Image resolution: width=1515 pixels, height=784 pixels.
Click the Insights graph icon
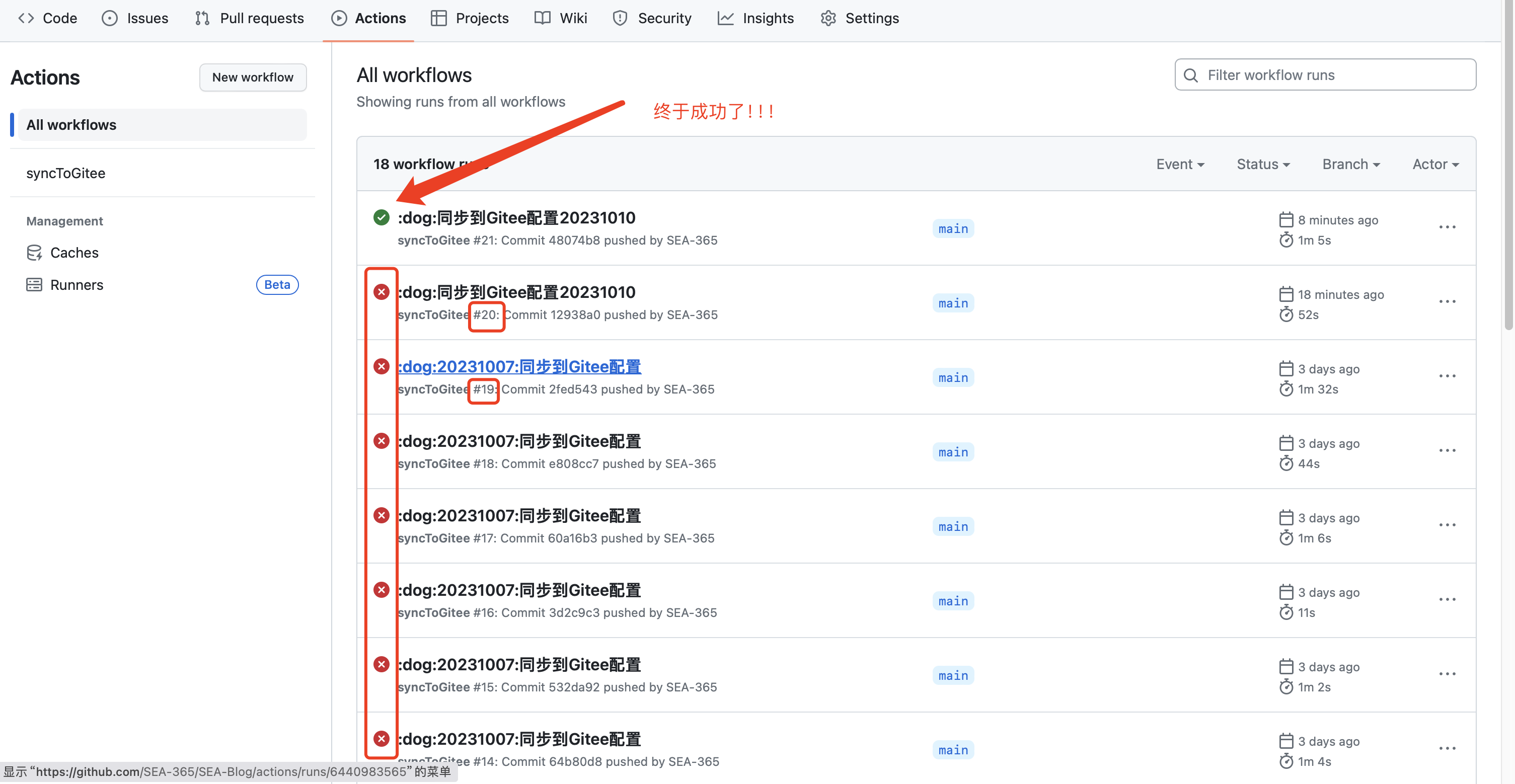[x=725, y=18]
